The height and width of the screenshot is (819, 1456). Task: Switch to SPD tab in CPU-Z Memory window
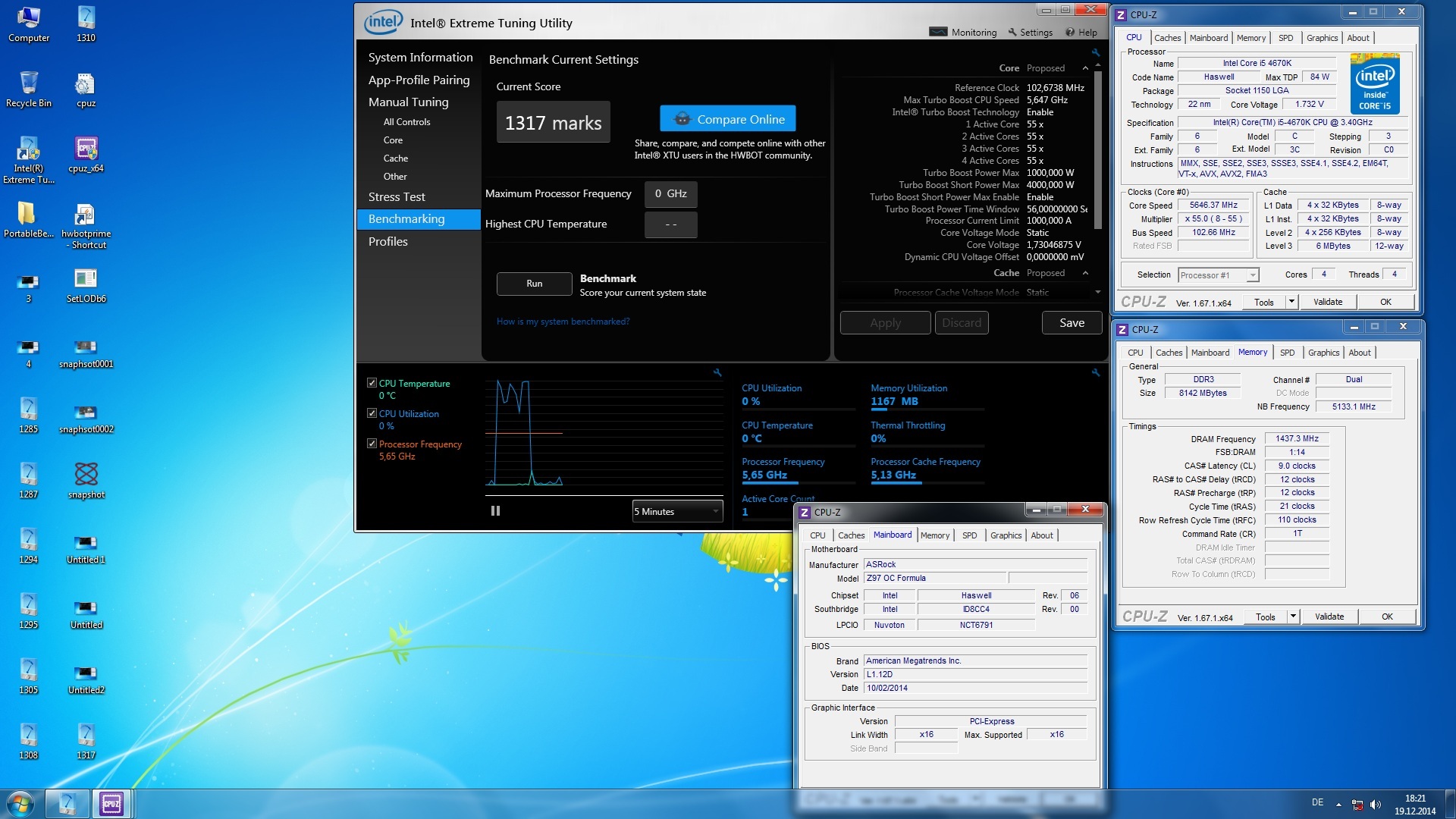(1287, 353)
